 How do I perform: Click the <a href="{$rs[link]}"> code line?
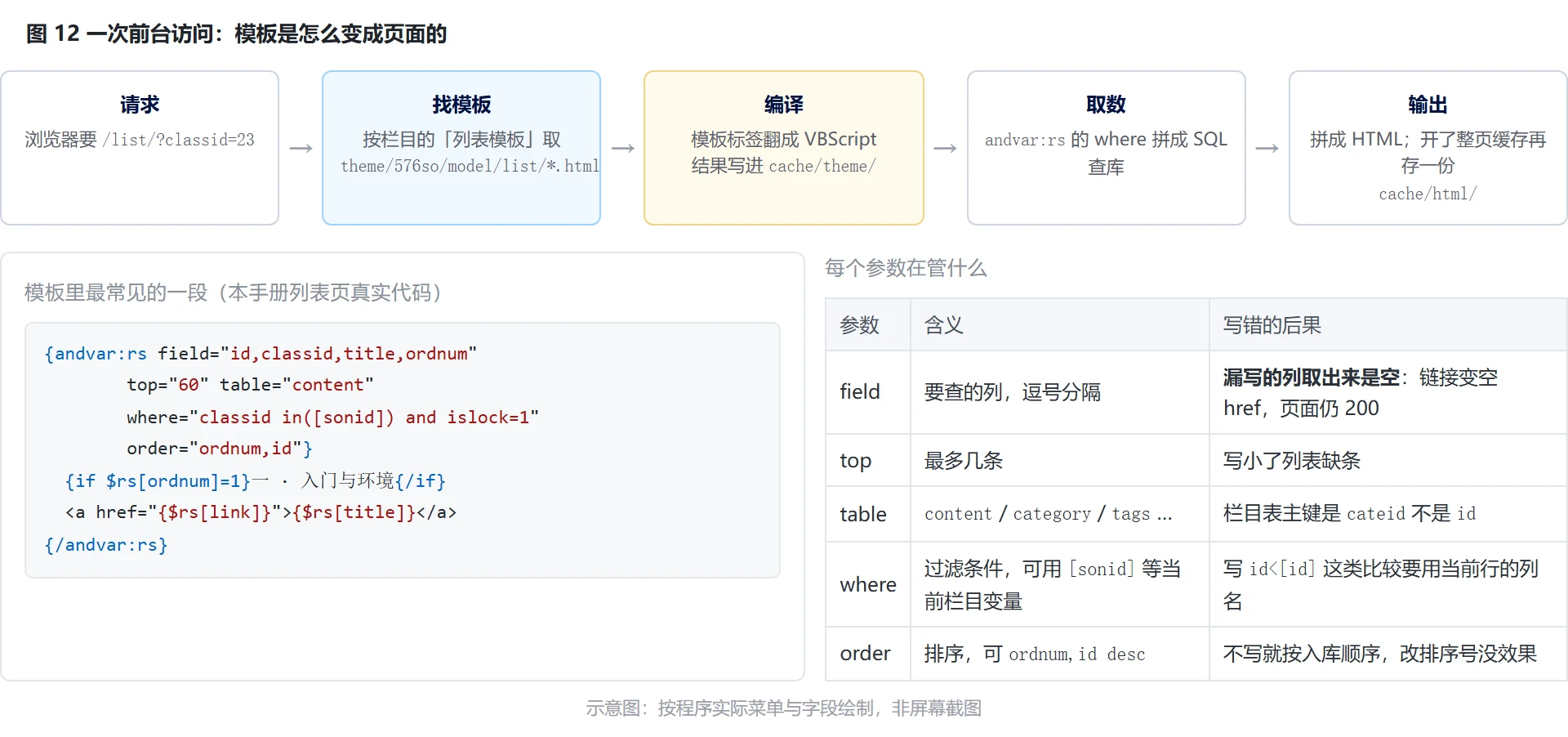(x=261, y=512)
